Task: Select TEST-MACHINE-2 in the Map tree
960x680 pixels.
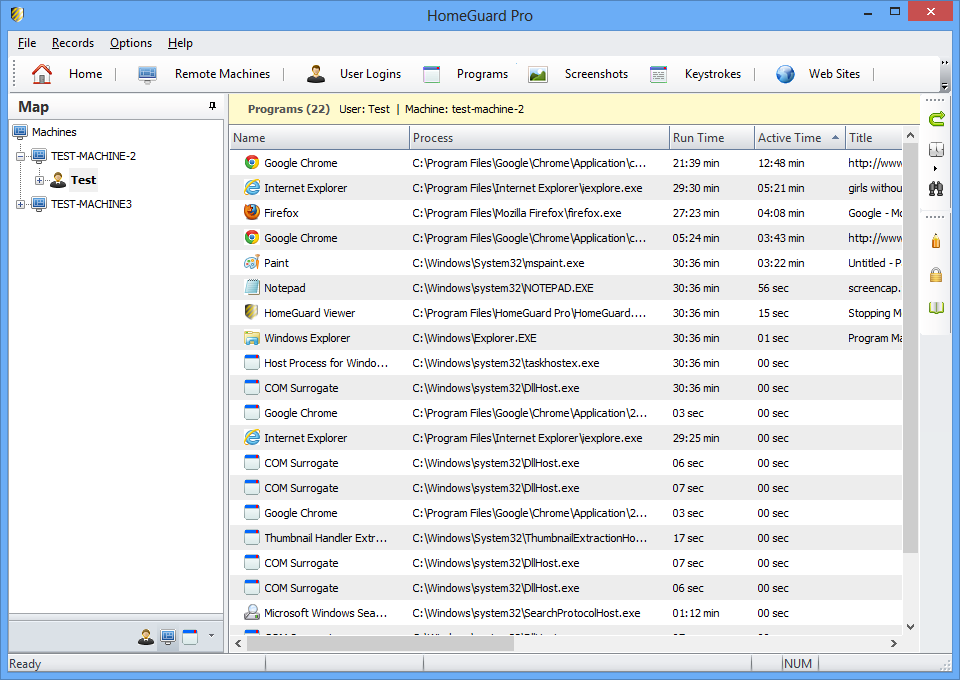Action: (93, 156)
